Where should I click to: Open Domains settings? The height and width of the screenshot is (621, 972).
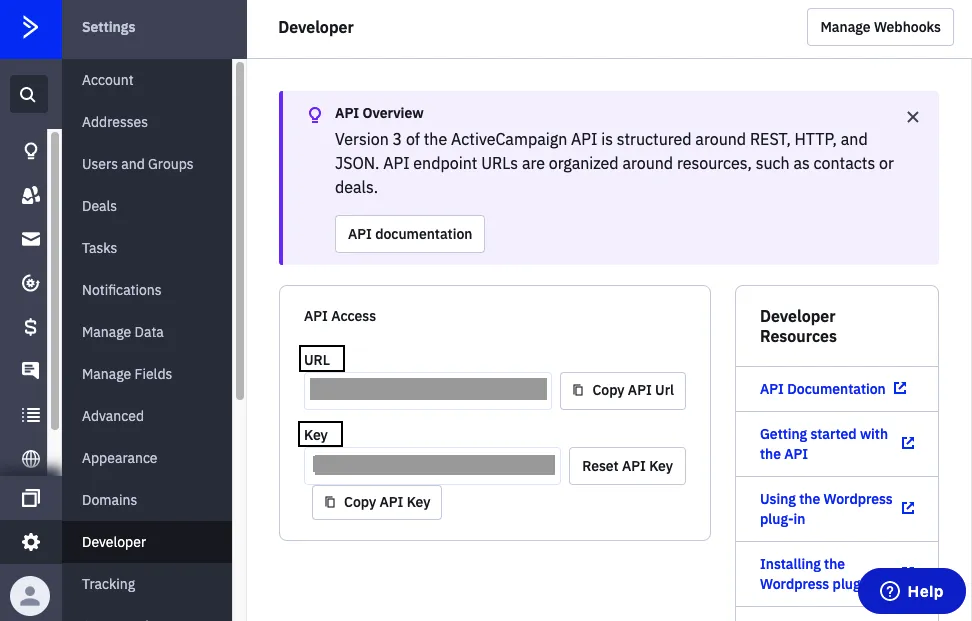pyautogui.click(x=110, y=500)
